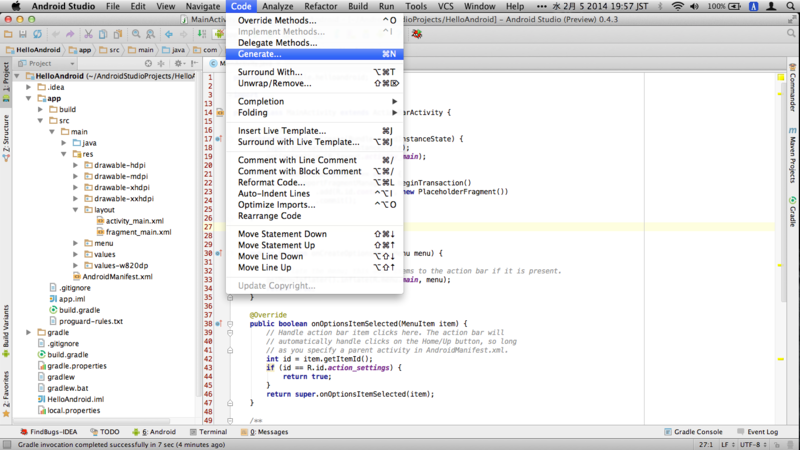This screenshot has height=450, width=800.
Task: Toggle the Gradle side tool window
Action: tap(792, 212)
